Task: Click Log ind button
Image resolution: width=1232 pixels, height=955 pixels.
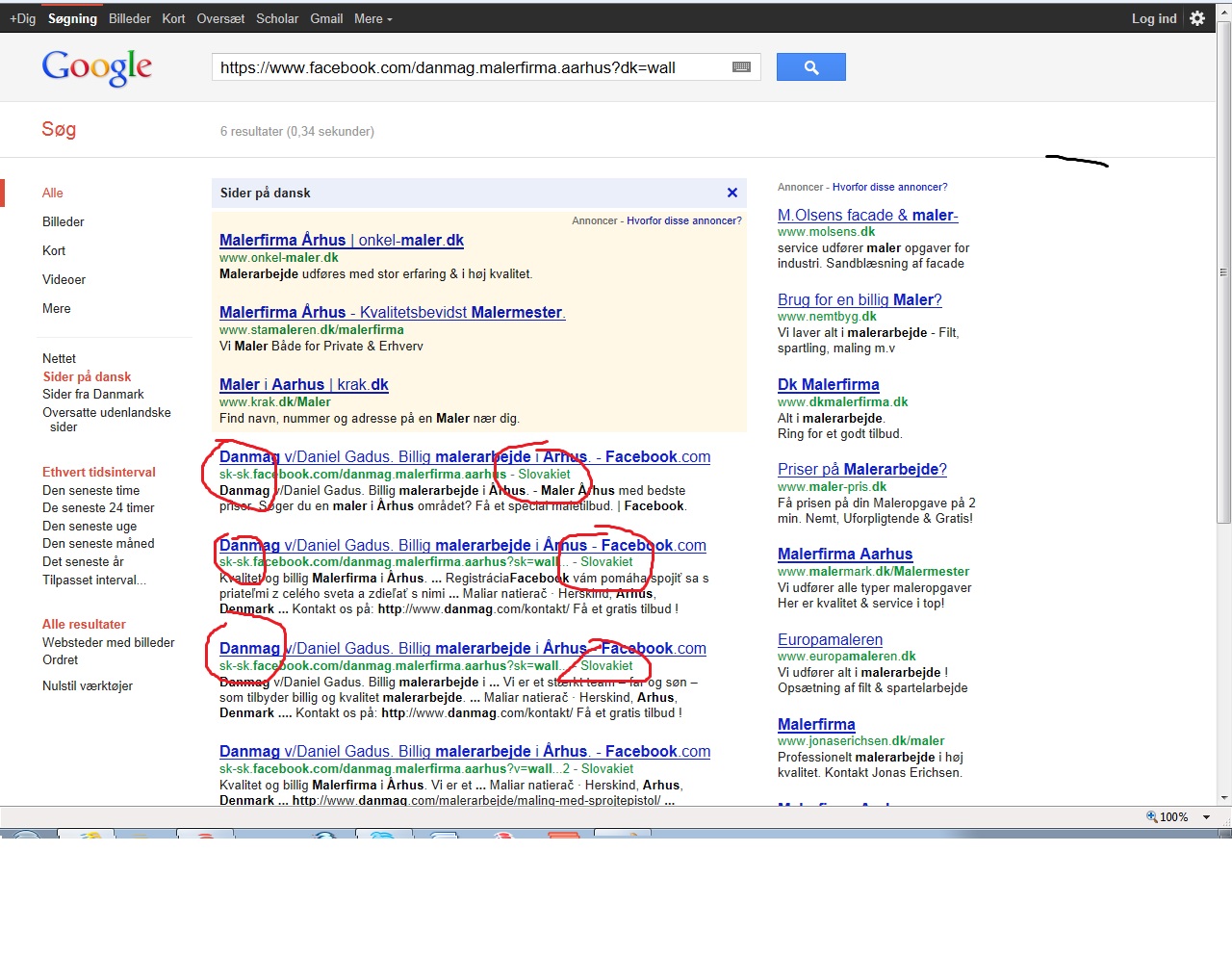Action: [1154, 18]
